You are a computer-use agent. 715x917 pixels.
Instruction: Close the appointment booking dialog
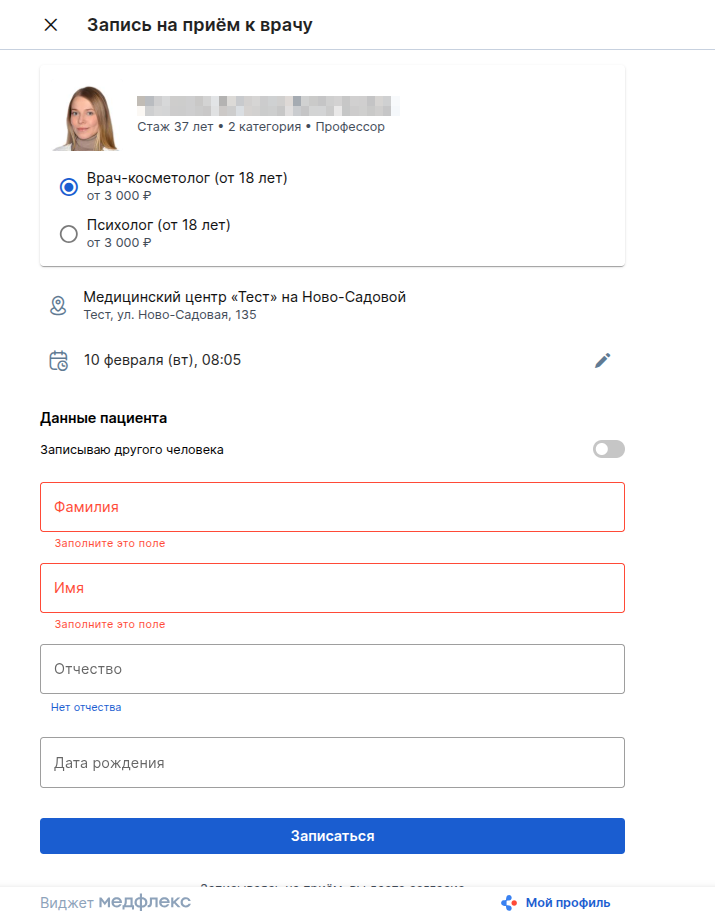[51, 25]
